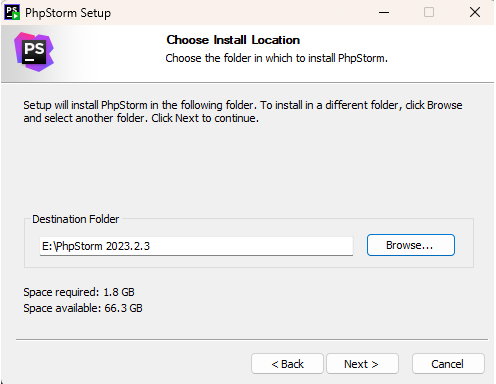This screenshot has height=384, width=496.
Task: Click the 'Space available: 66.3 GB' text
Action: [x=83, y=308]
